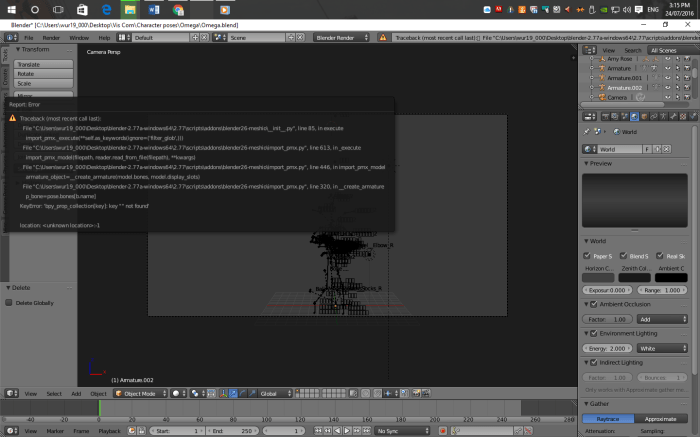Click the Camera object icon in the outliner
The height and width of the screenshot is (437, 700).
601,97
